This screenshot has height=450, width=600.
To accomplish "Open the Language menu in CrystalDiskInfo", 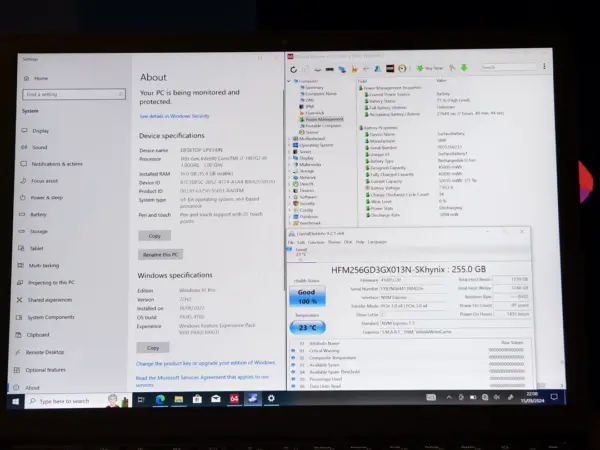I will (x=377, y=242).
